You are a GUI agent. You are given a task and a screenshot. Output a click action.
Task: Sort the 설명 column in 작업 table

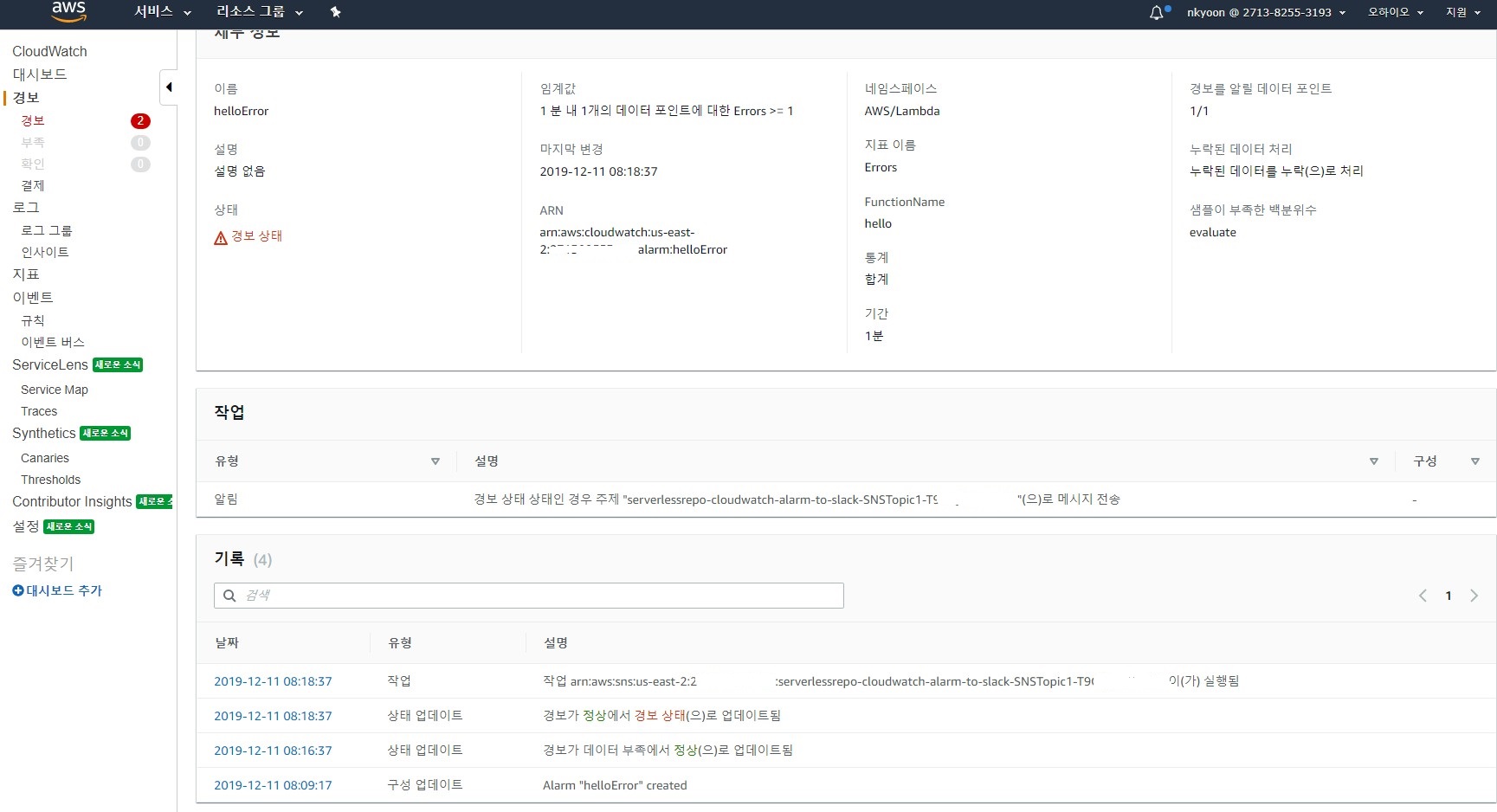tap(1373, 461)
